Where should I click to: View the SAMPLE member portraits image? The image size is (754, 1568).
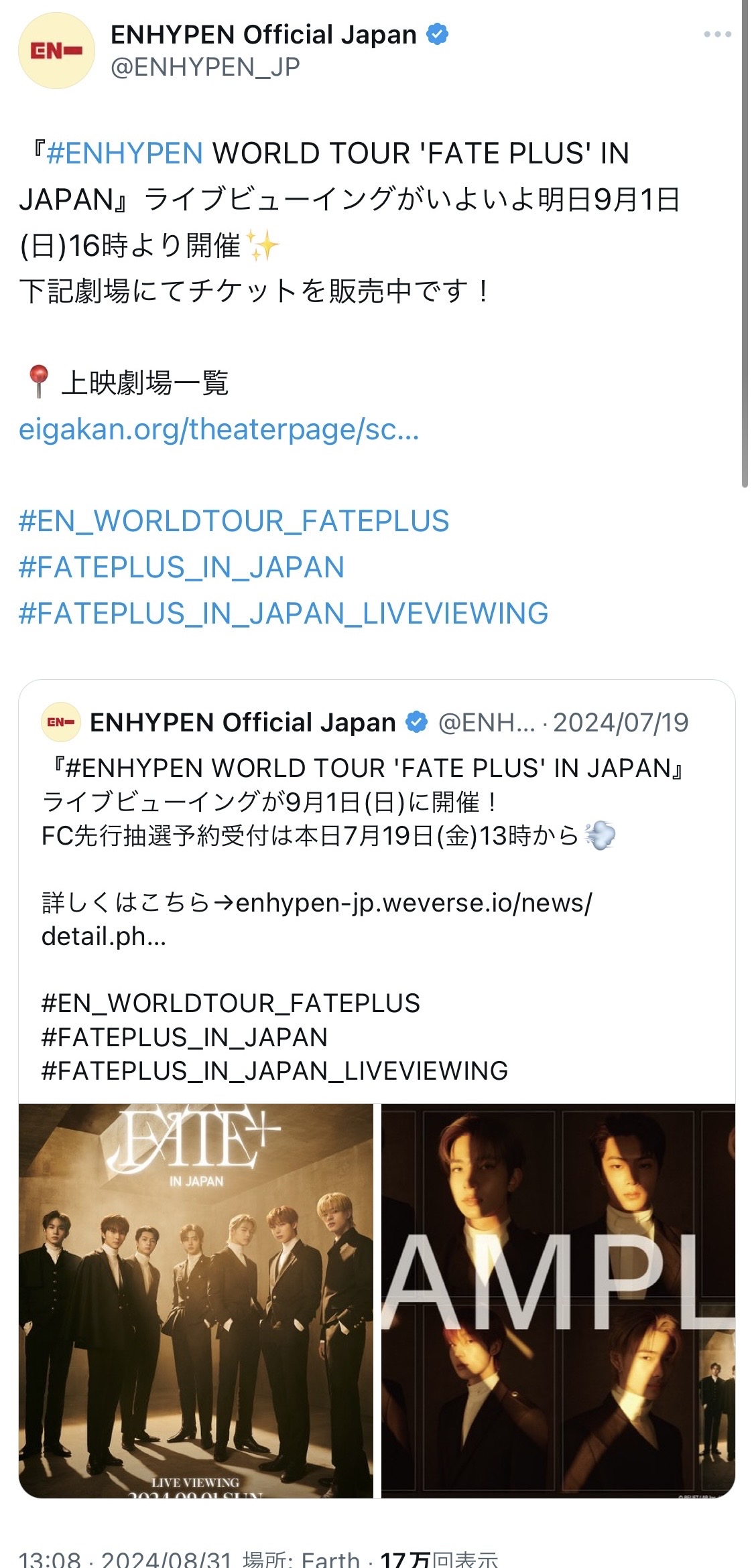558,1301
